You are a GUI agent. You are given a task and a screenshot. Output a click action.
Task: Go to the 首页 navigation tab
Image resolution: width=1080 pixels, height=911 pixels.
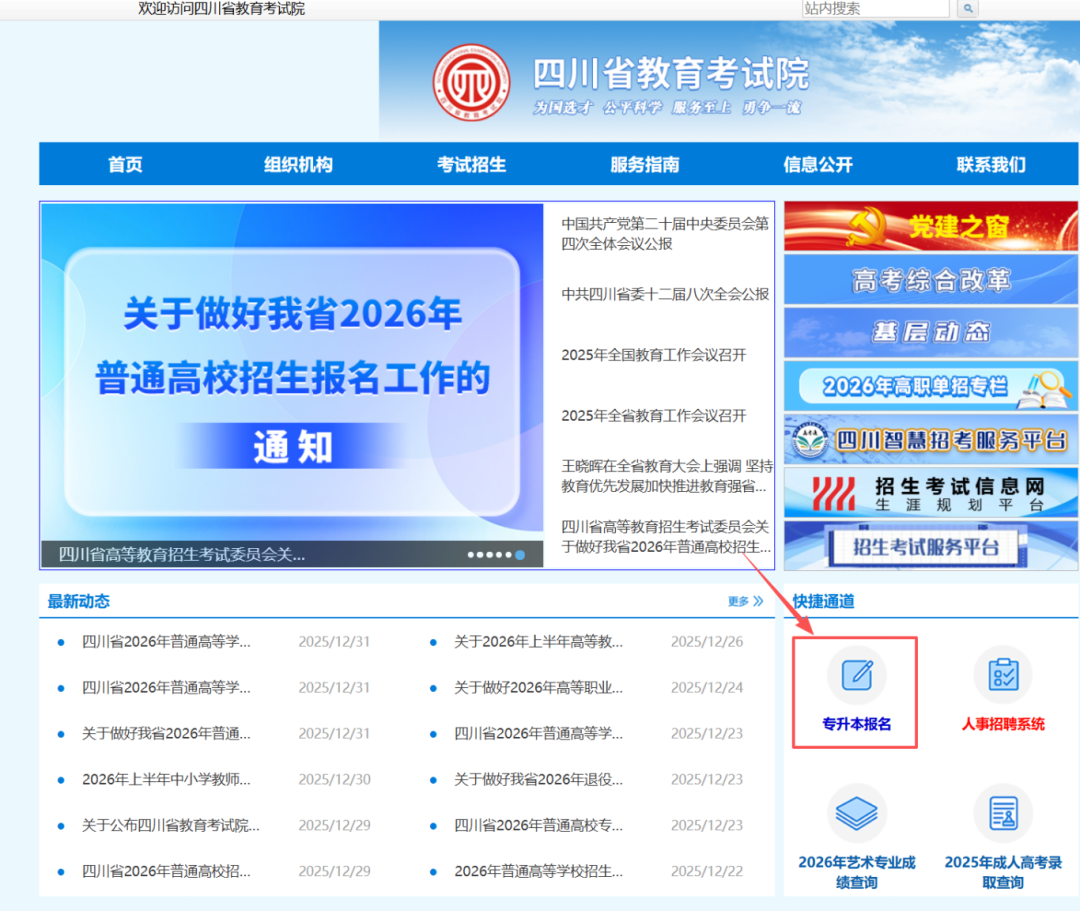click(125, 165)
